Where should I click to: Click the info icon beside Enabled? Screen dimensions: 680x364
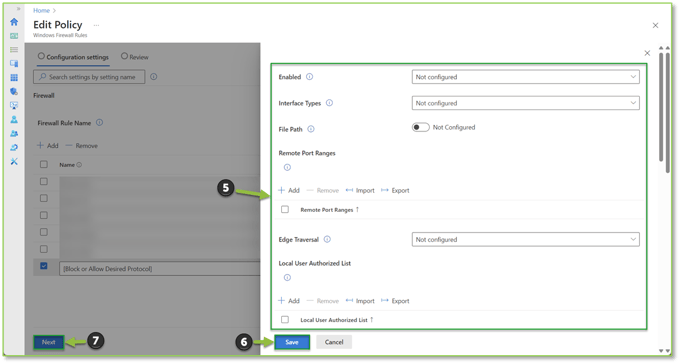point(310,77)
